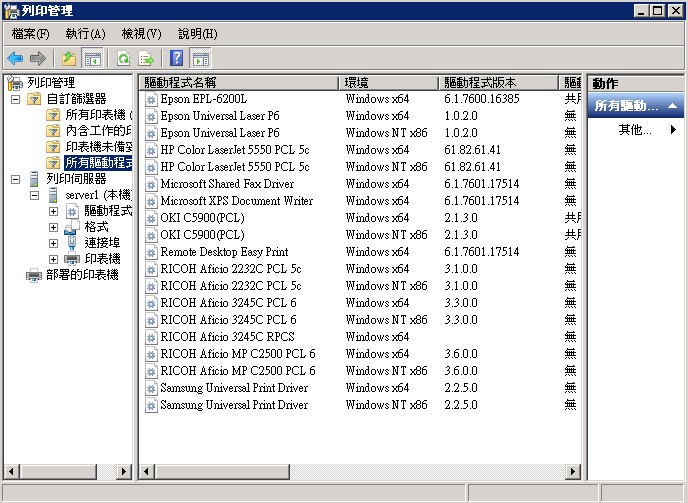Click the Remote Desktop Easy Print driver icon
Image resolution: width=688 pixels, height=503 pixels.
coord(151,252)
